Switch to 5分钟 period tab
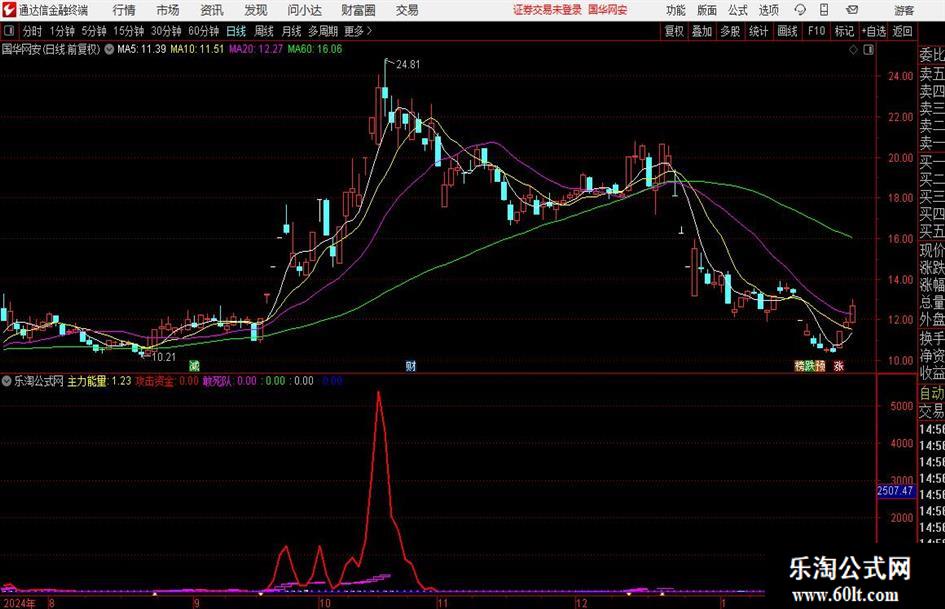The width and height of the screenshot is (945, 609). [94, 31]
